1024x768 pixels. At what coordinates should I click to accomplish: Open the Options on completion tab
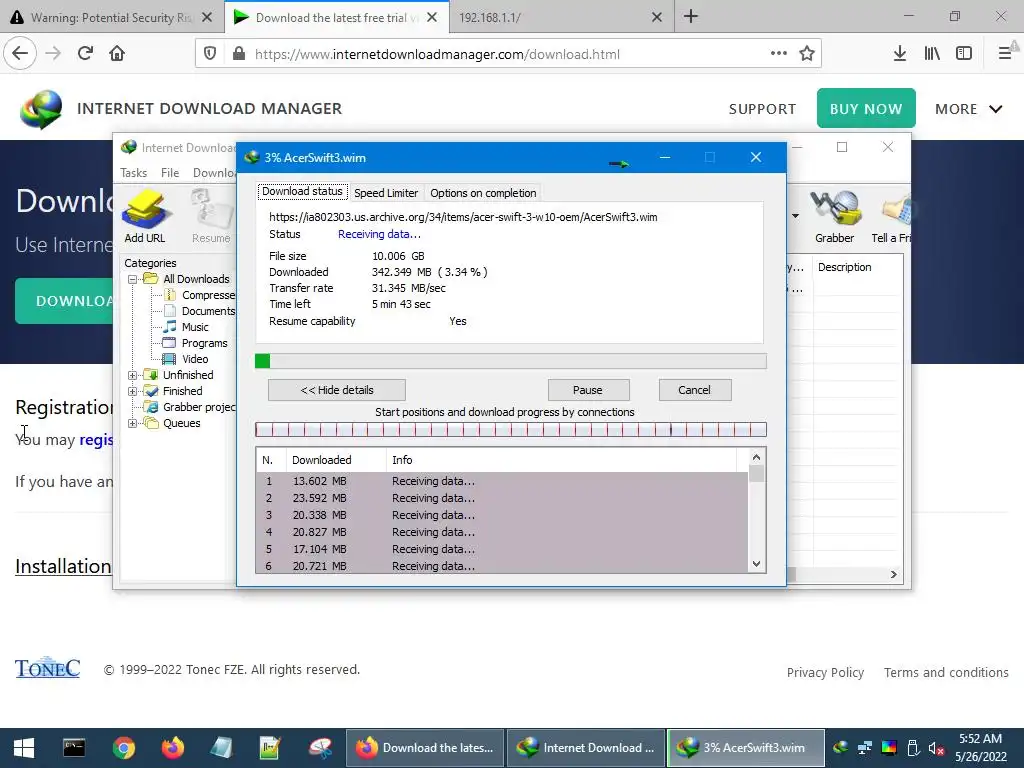coord(483,193)
